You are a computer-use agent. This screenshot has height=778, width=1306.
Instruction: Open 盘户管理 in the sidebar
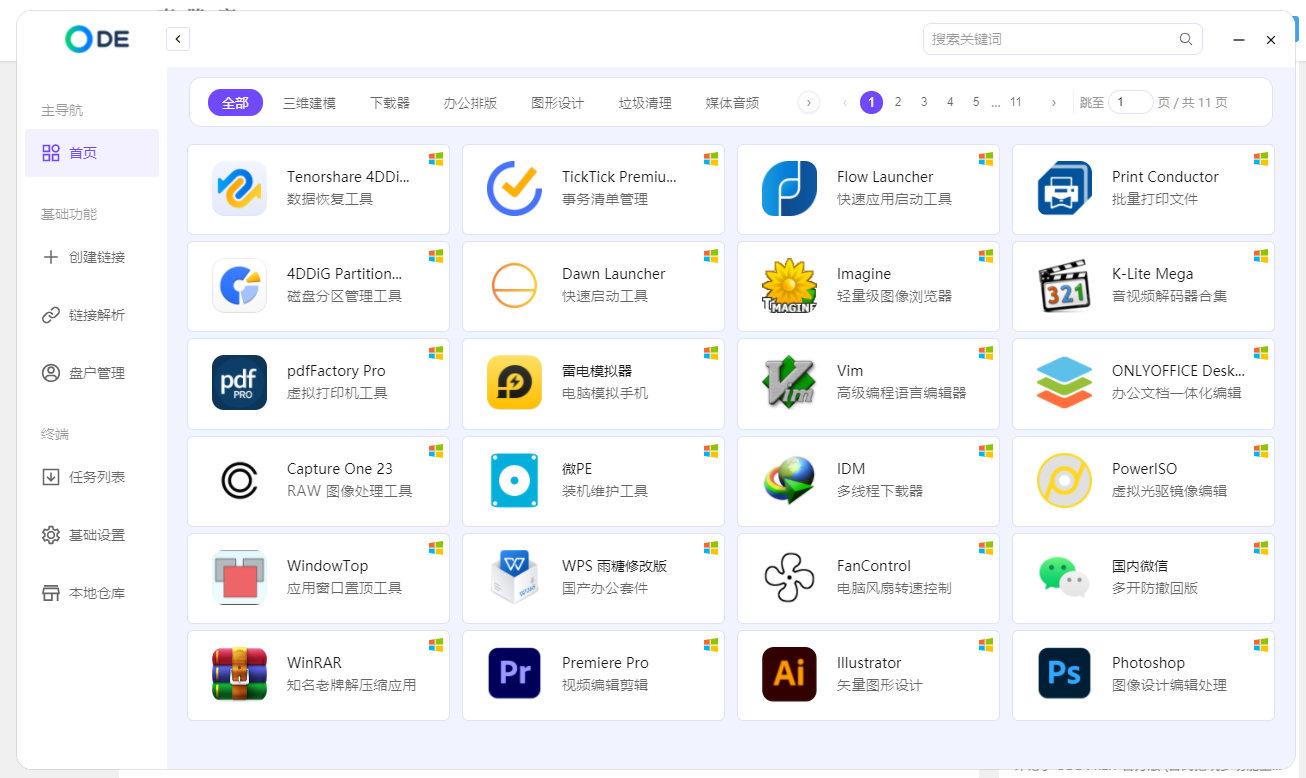pyautogui.click(x=92, y=373)
